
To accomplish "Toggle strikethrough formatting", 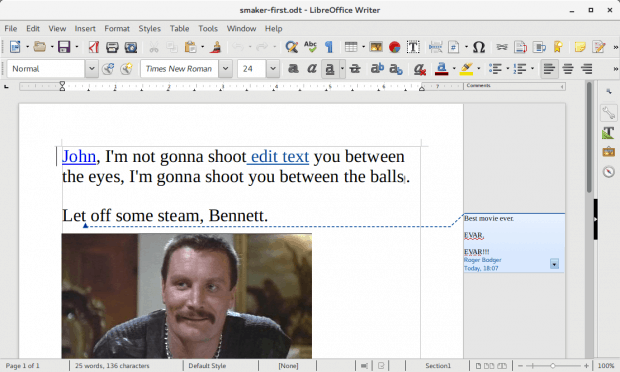I will click(355, 69).
